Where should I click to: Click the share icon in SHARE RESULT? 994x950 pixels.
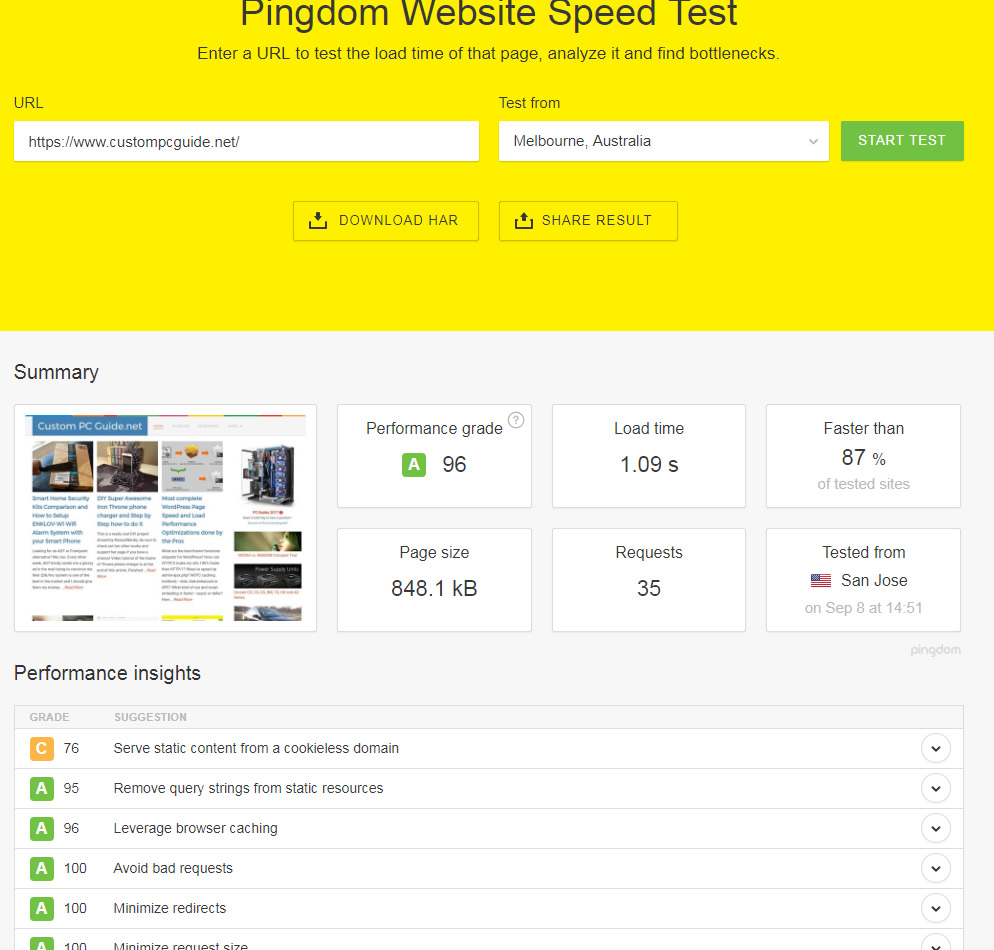524,220
